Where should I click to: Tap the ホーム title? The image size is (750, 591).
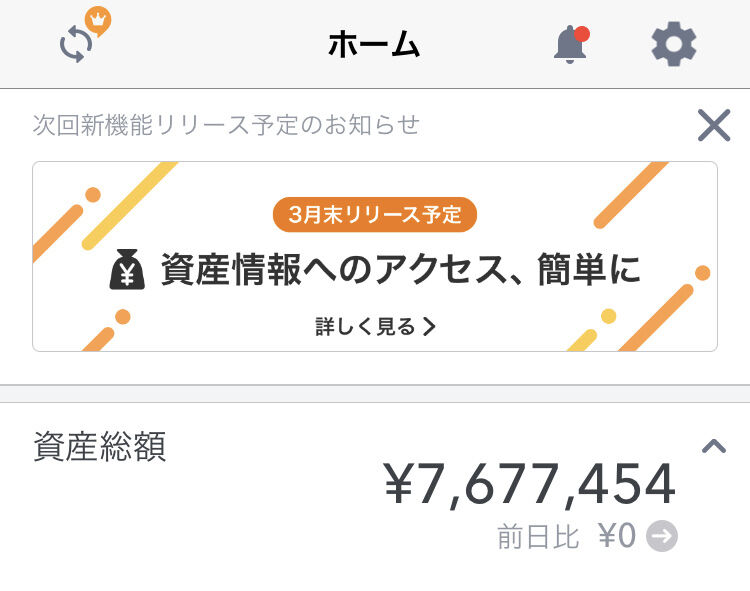point(374,44)
